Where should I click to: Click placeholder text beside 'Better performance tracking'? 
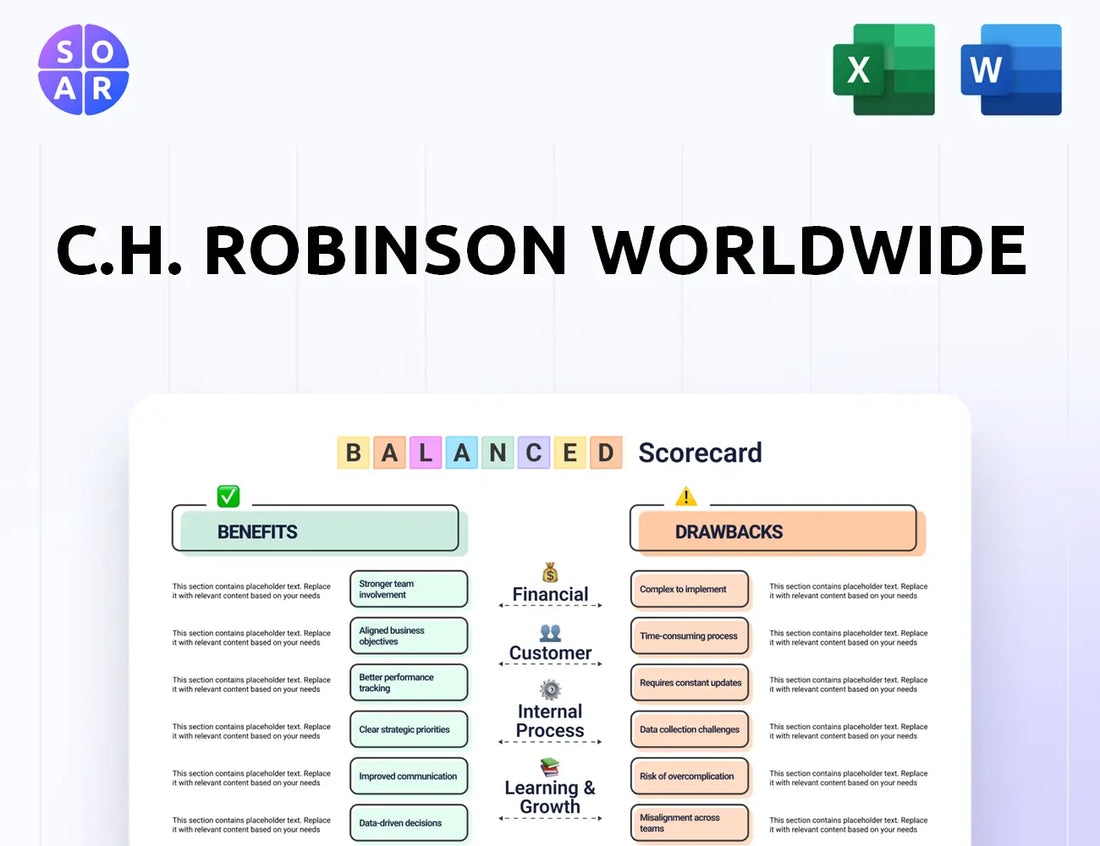pyautogui.click(x=251, y=684)
